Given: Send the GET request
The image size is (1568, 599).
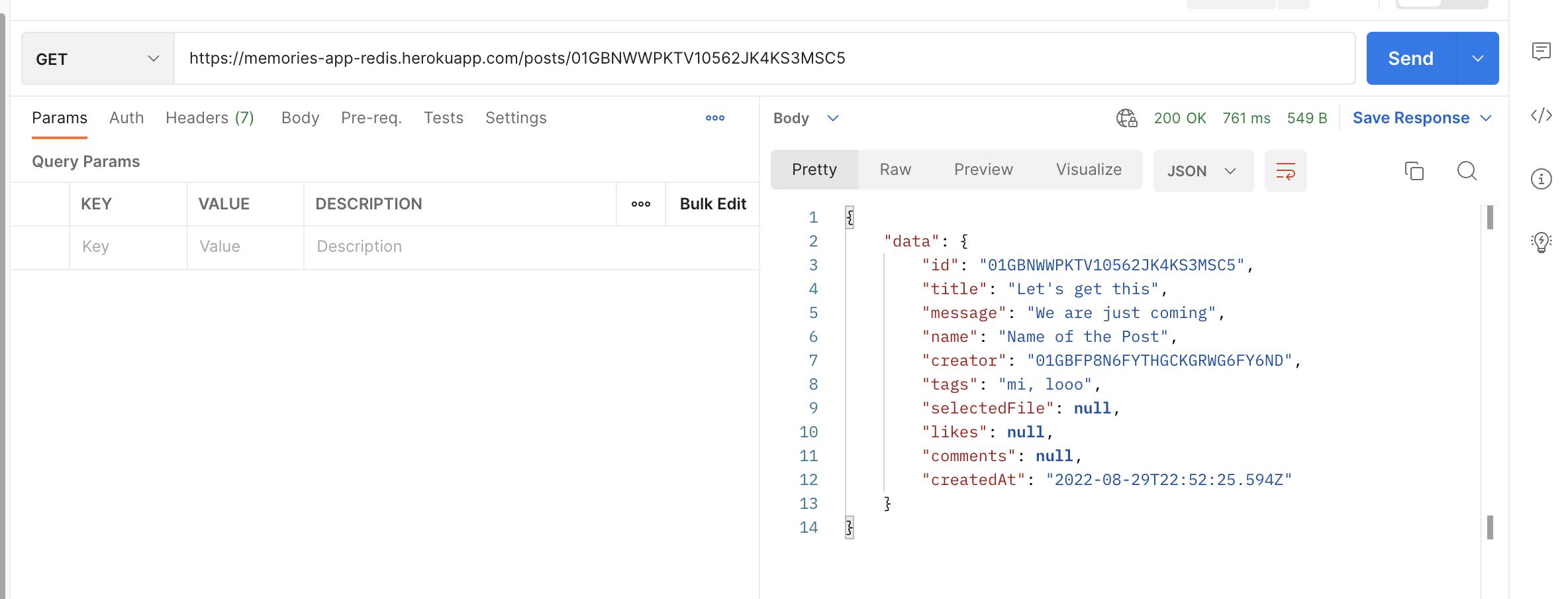Looking at the screenshot, I should pos(1411,58).
